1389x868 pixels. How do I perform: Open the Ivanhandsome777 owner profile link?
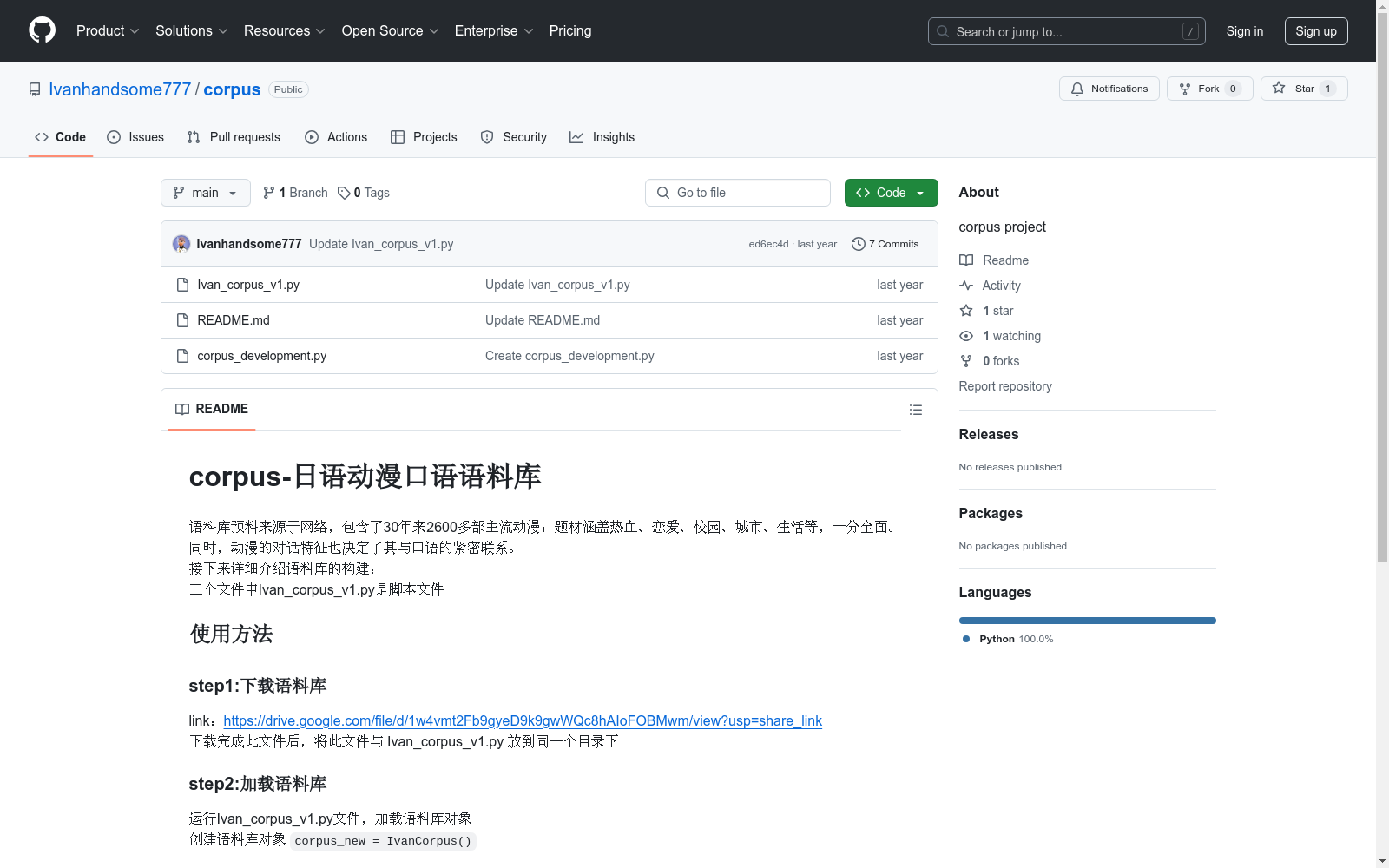click(120, 89)
